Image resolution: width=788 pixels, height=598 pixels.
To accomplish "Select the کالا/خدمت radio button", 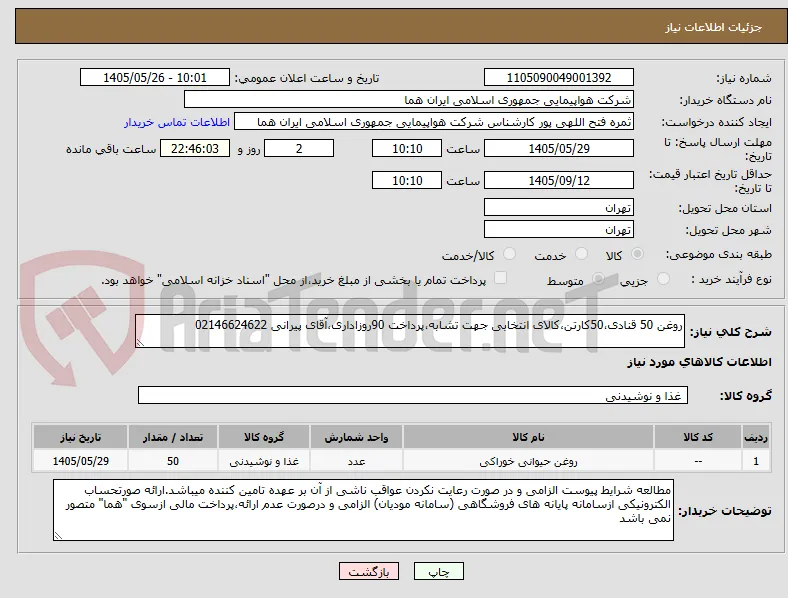I will point(510,254).
